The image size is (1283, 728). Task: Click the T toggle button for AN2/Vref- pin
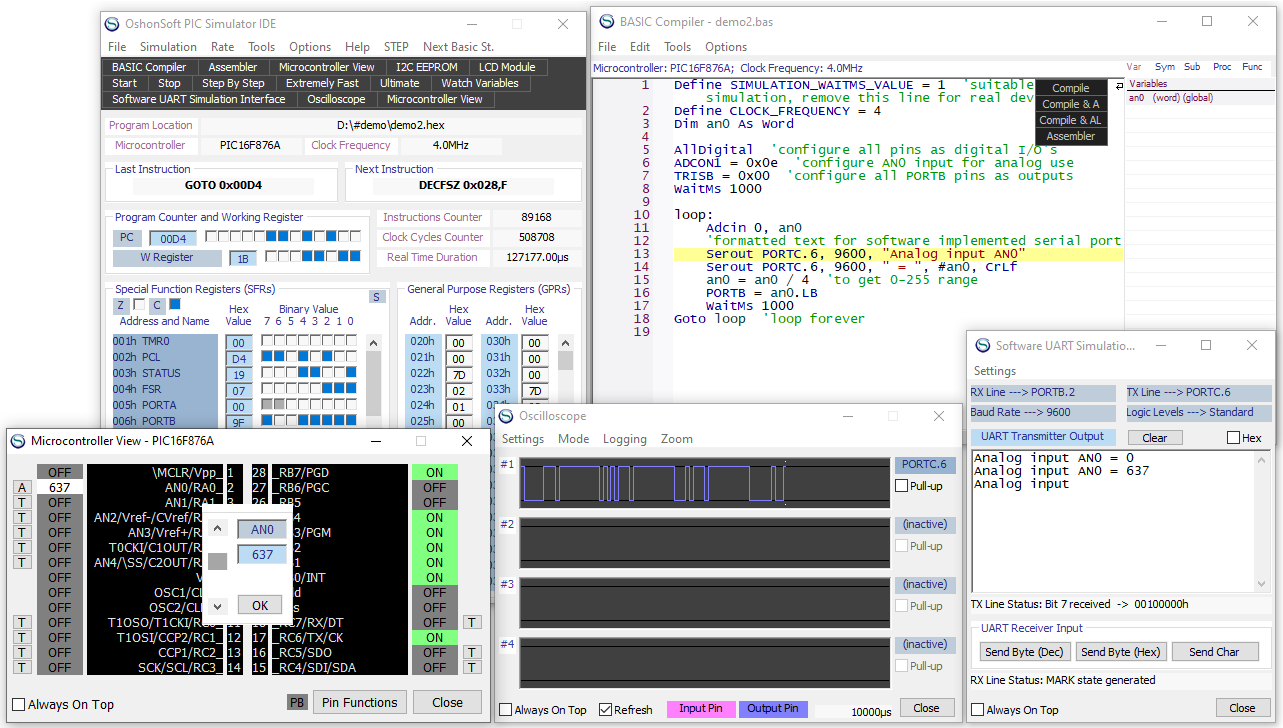[x=21, y=517]
